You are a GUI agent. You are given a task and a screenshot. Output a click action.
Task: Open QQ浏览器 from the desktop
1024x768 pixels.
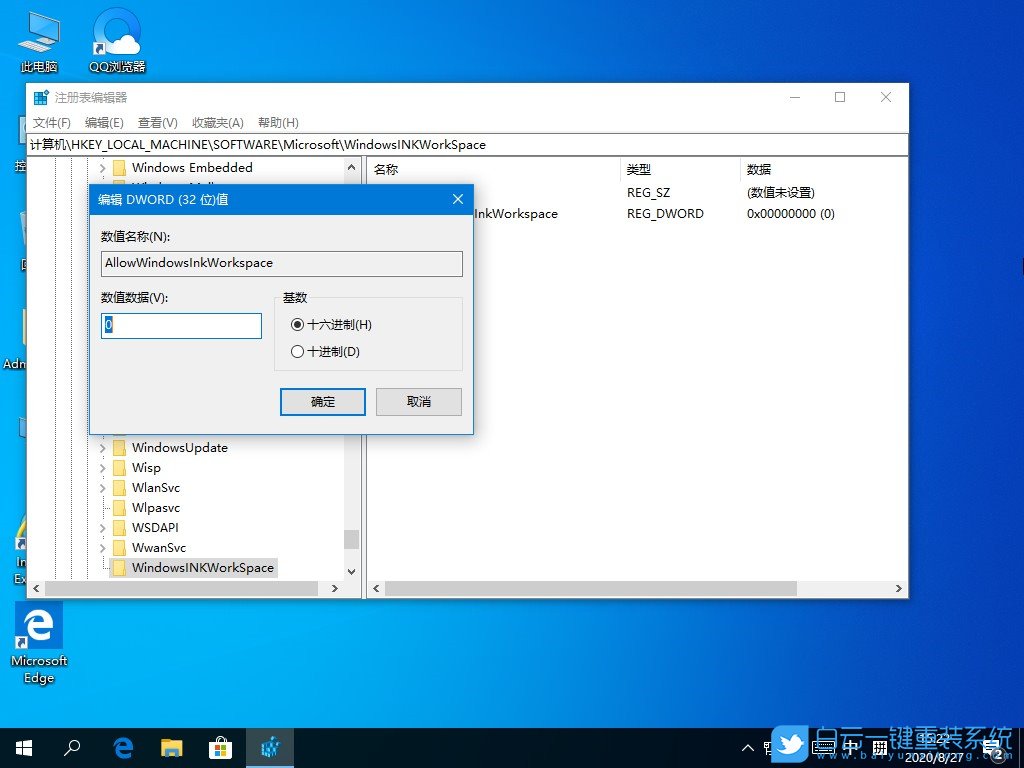click(x=115, y=30)
